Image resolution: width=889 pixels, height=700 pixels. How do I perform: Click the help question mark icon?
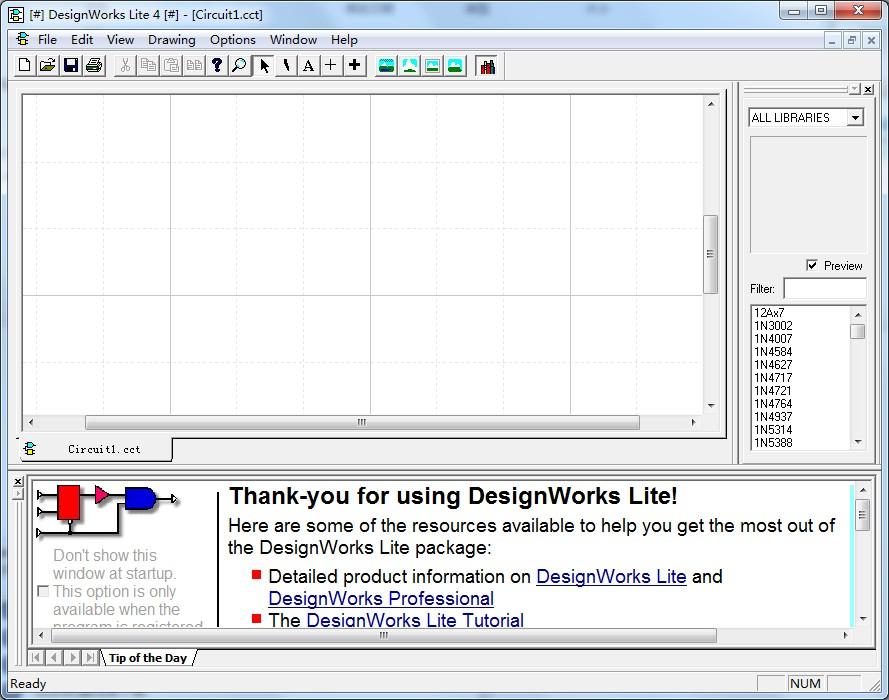217,66
